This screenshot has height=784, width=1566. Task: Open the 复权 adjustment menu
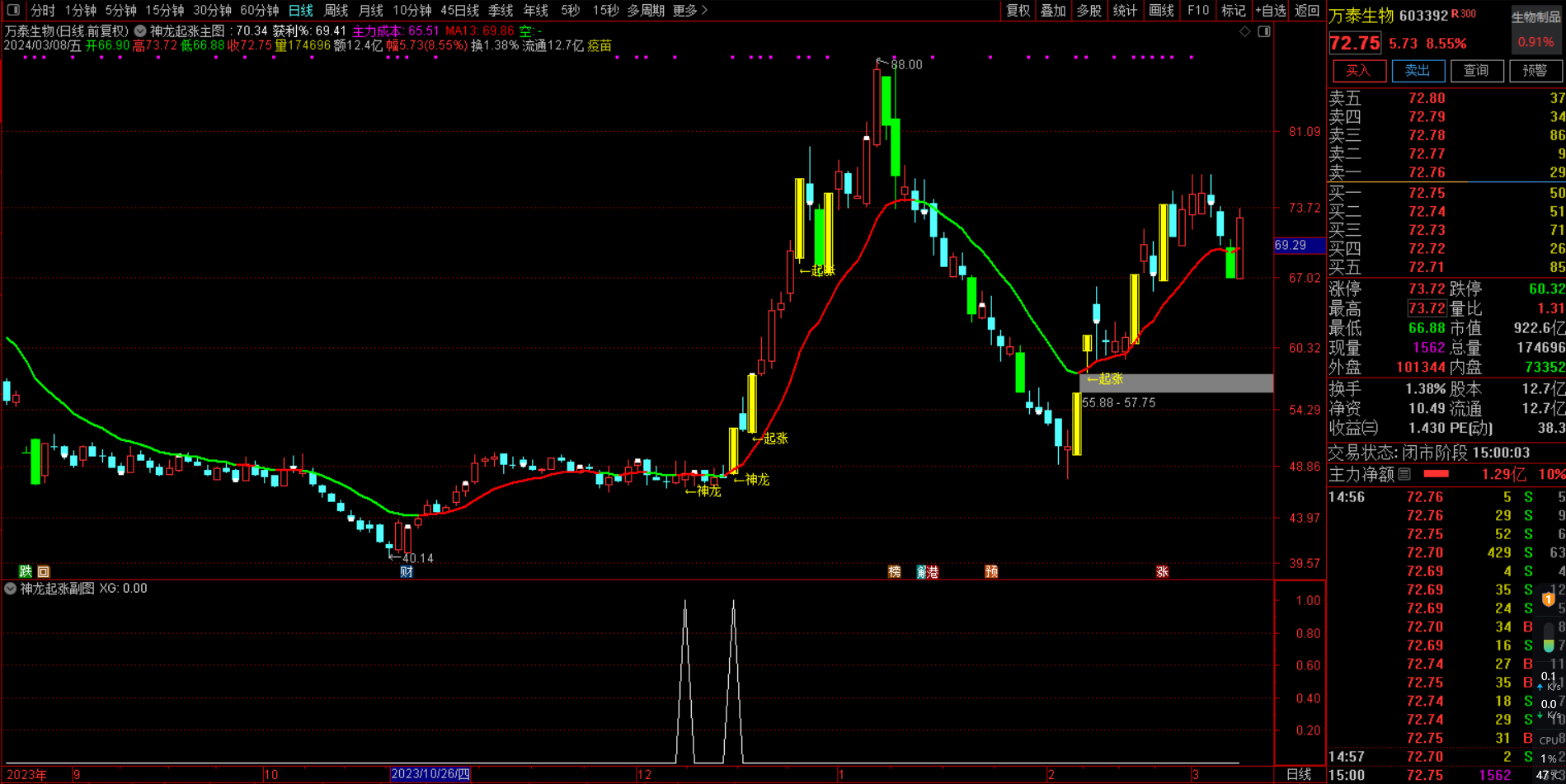click(x=1018, y=10)
